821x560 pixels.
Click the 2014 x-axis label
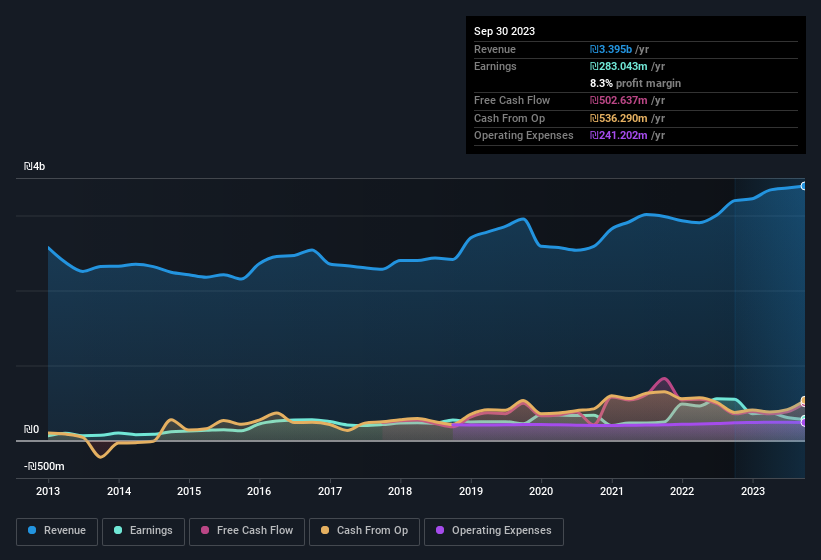pyautogui.click(x=119, y=491)
